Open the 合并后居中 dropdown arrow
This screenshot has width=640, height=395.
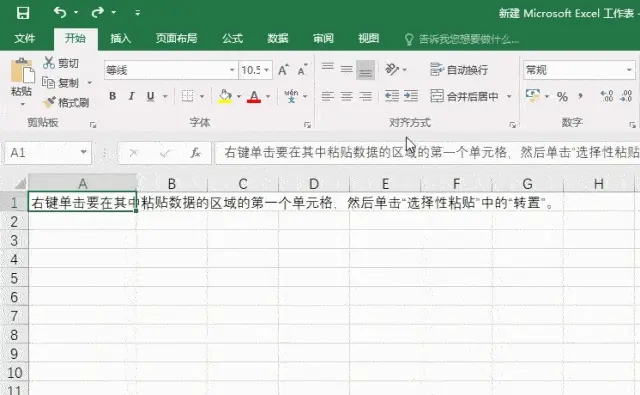pos(509,96)
